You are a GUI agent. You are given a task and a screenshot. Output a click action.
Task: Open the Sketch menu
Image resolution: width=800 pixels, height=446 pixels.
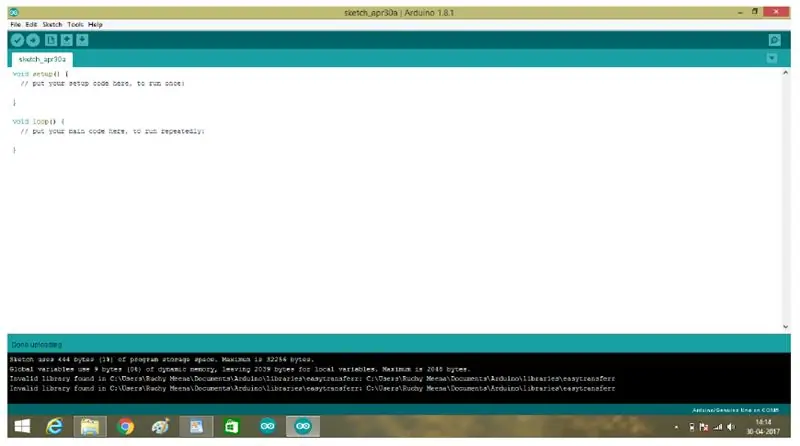[x=52, y=24]
